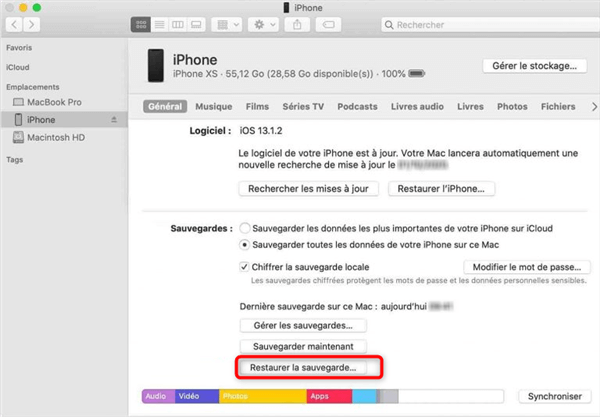This screenshot has width=600, height=417.
Task: Open the Livres tab
Action: [470, 106]
